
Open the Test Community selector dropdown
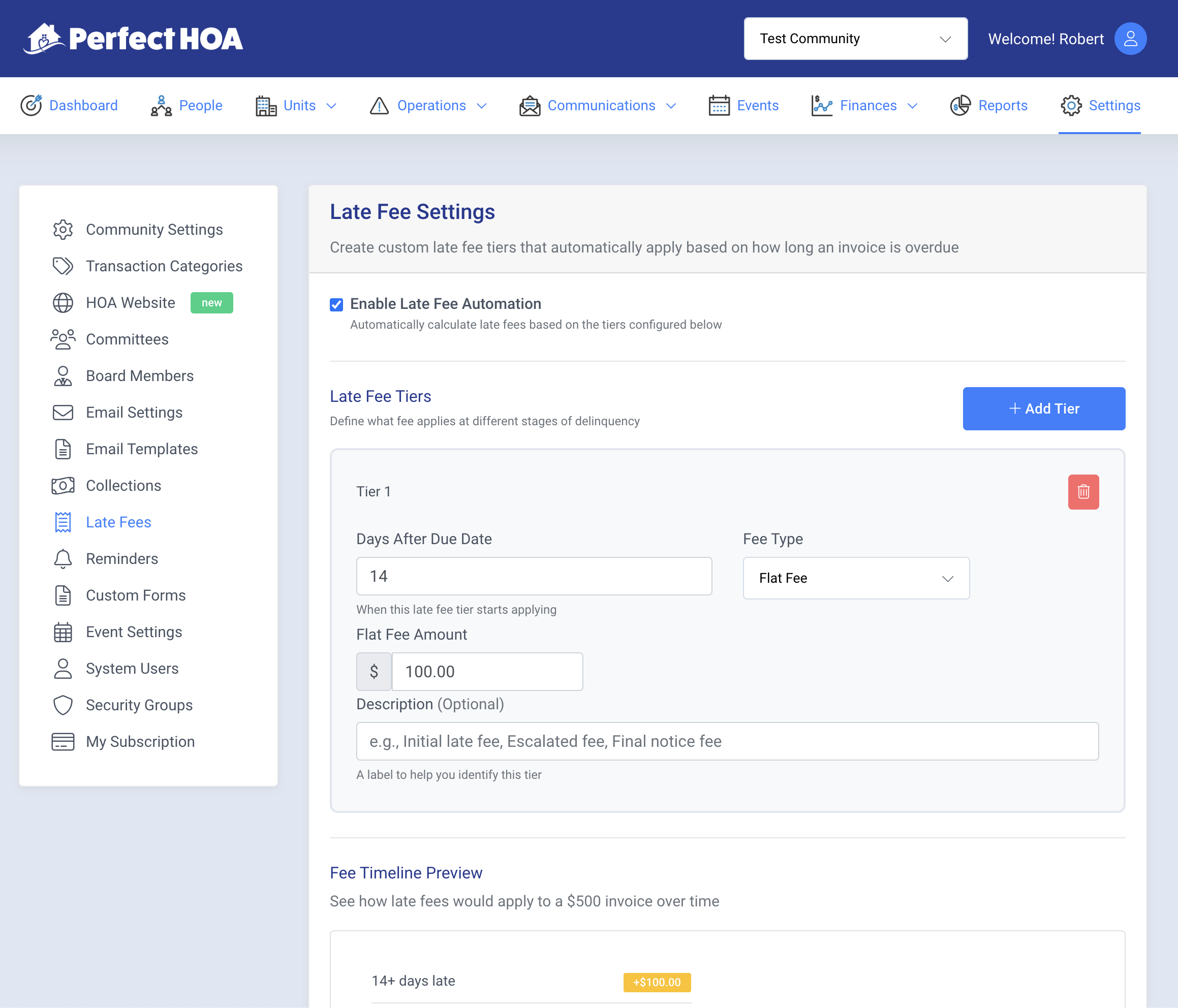pyautogui.click(x=855, y=39)
